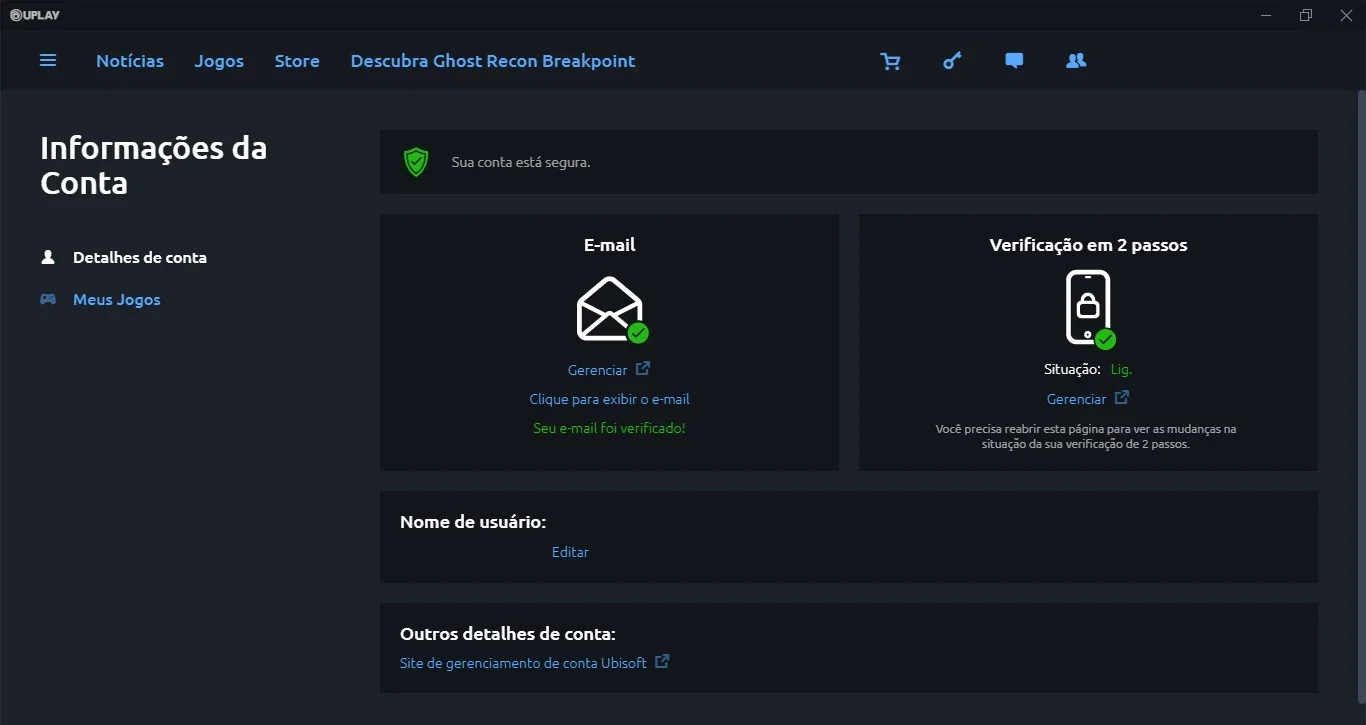Click the 'Nome de usuário:' heading
The width and height of the screenshot is (1366, 725).
point(473,522)
